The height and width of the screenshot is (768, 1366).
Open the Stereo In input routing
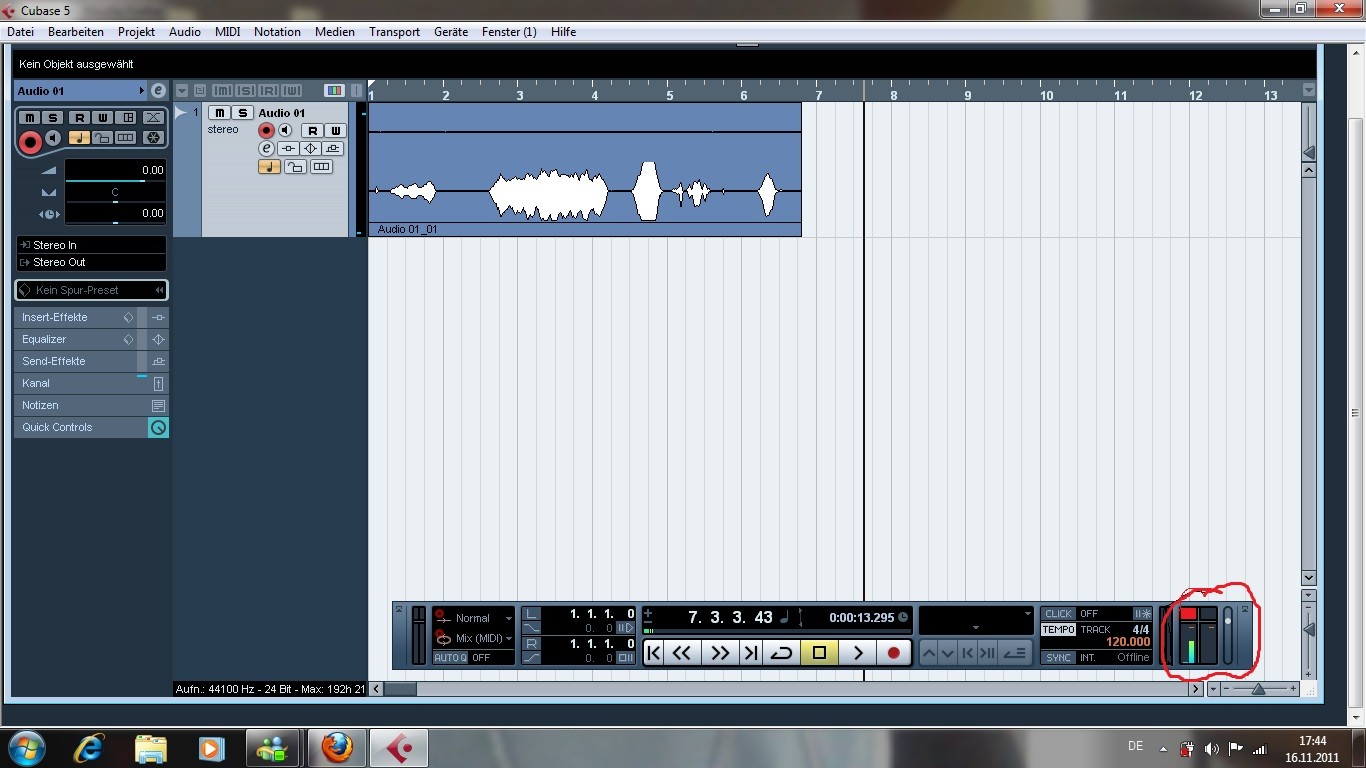91,245
